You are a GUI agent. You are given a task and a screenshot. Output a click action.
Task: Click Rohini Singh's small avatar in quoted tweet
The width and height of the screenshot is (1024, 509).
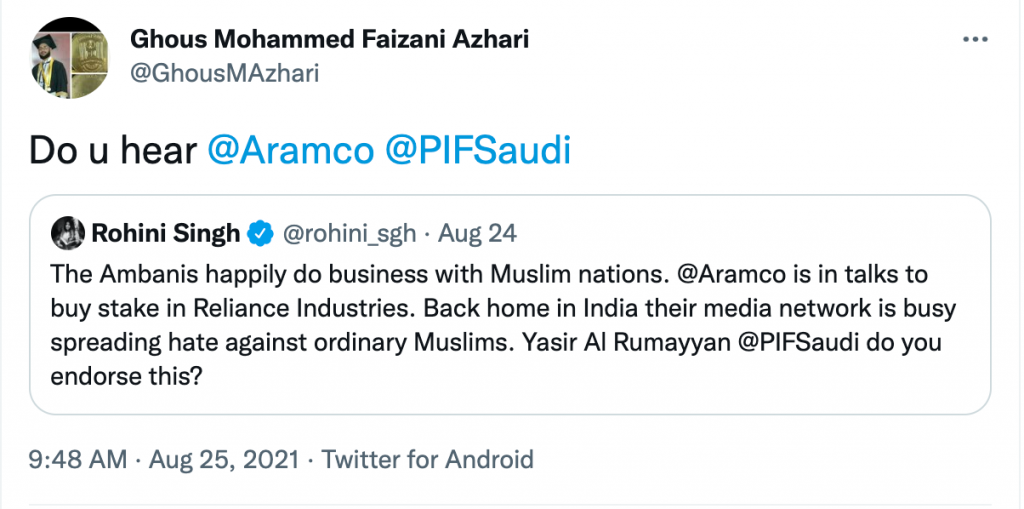(x=67, y=233)
